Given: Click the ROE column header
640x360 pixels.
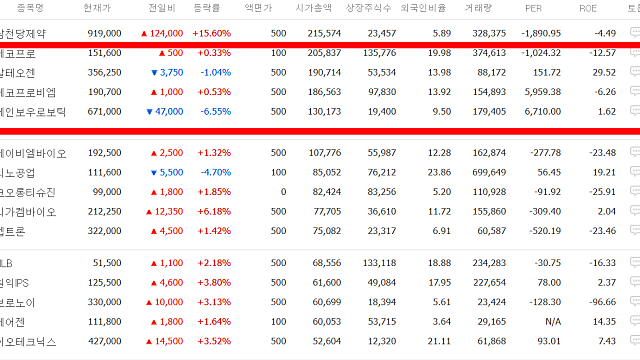Looking at the screenshot, I should pyautogui.click(x=588, y=8).
